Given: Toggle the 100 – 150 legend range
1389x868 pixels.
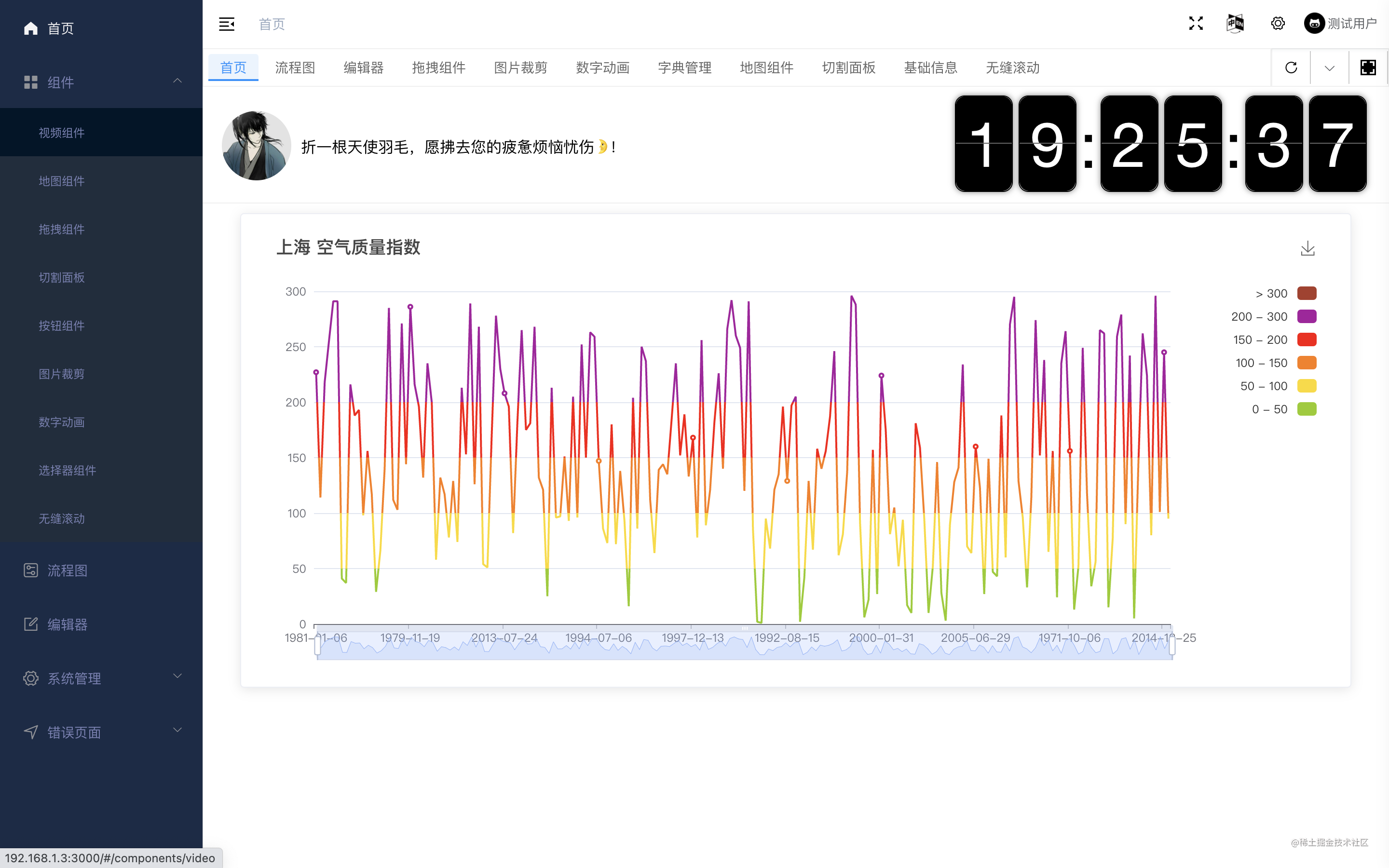Looking at the screenshot, I should click(x=1307, y=363).
